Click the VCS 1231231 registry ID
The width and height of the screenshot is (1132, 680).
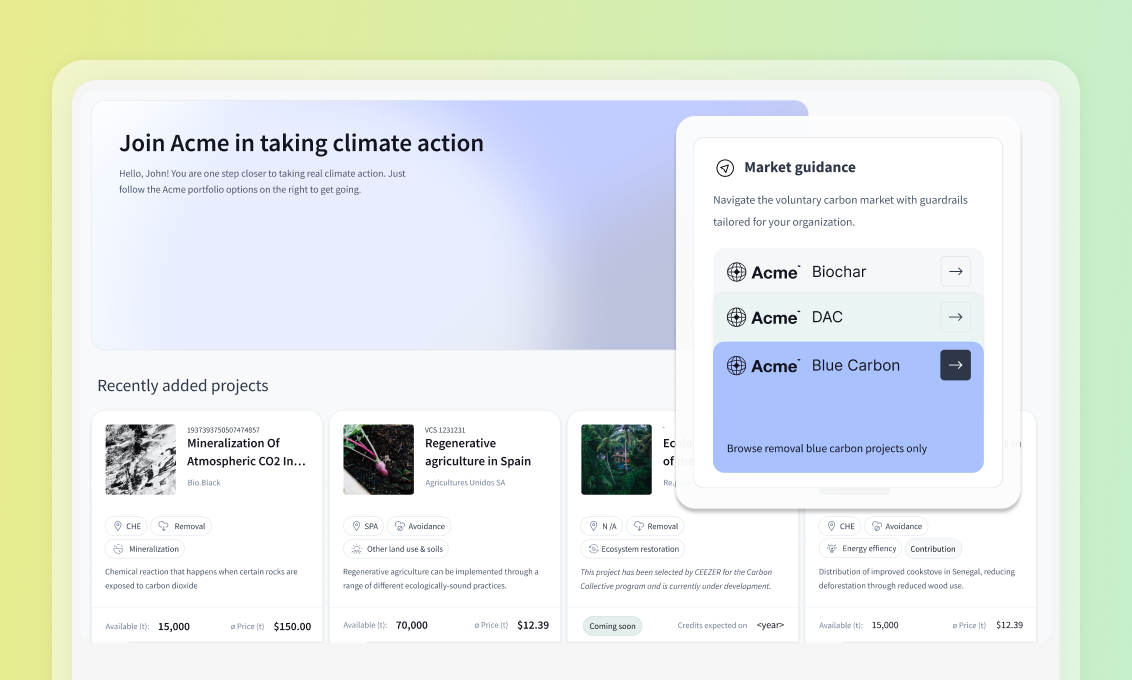click(x=445, y=430)
